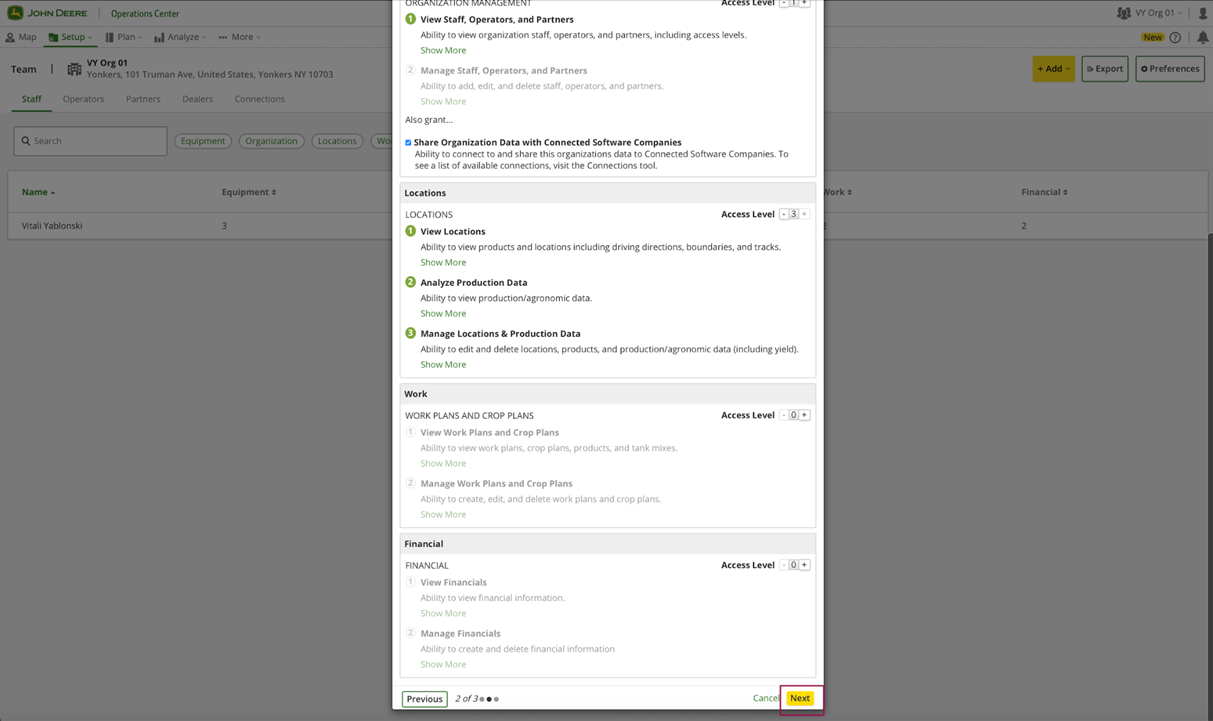Image resolution: width=1213 pixels, height=721 pixels.
Task: Increase Financial access level with plus
Action: (x=804, y=565)
